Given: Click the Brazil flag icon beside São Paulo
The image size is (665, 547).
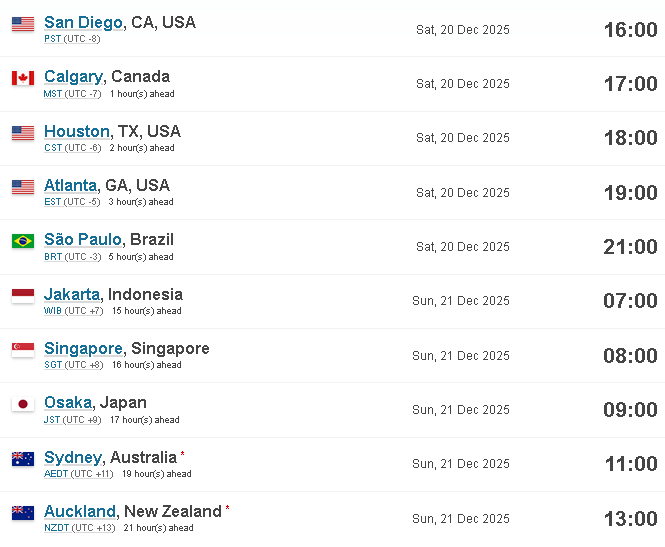Looking at the screenshot, I should pos(23,241).
